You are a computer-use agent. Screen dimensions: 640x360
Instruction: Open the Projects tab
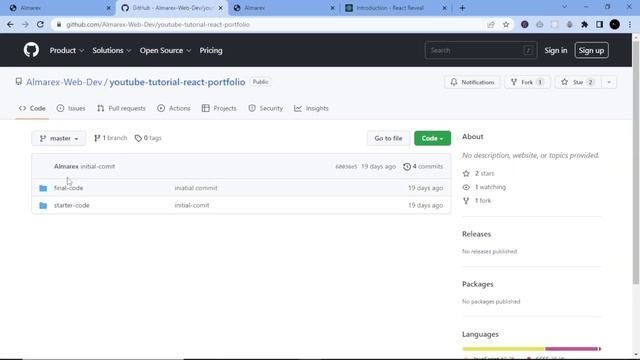(219, 108)
